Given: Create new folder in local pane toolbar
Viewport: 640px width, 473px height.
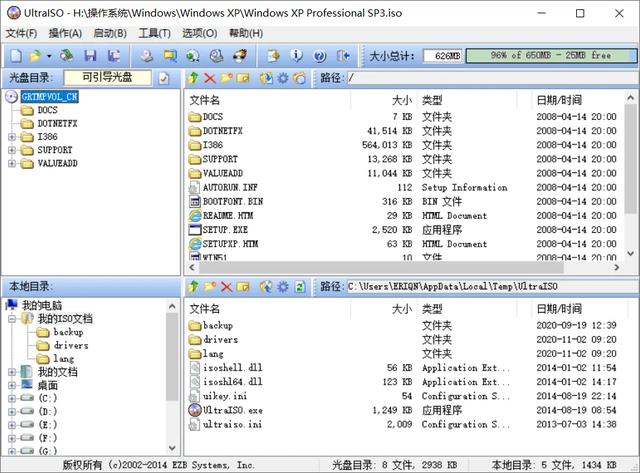Looking at the screenshot, I should click(x=210, y=286).
